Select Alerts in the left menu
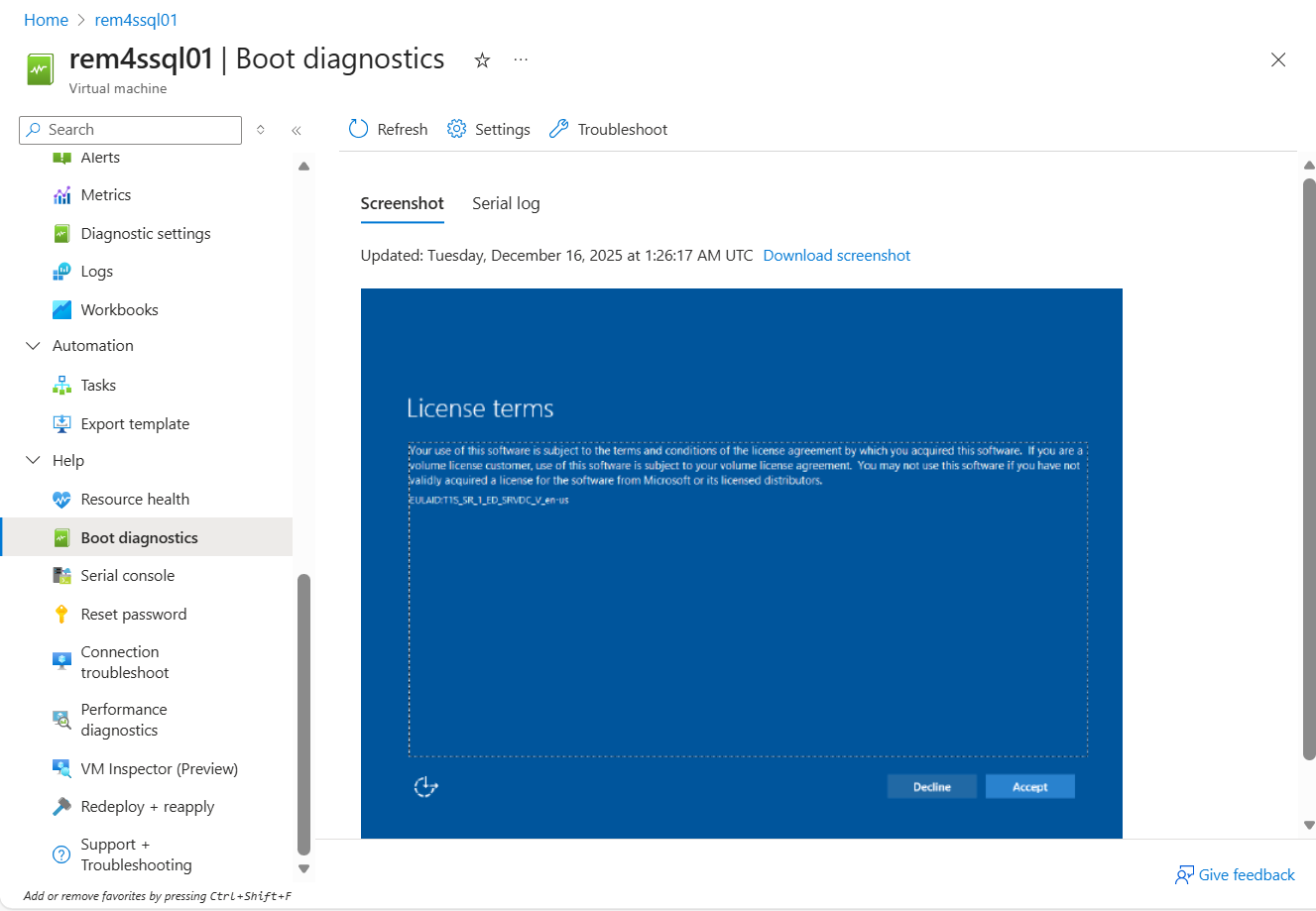 point(100,157)
